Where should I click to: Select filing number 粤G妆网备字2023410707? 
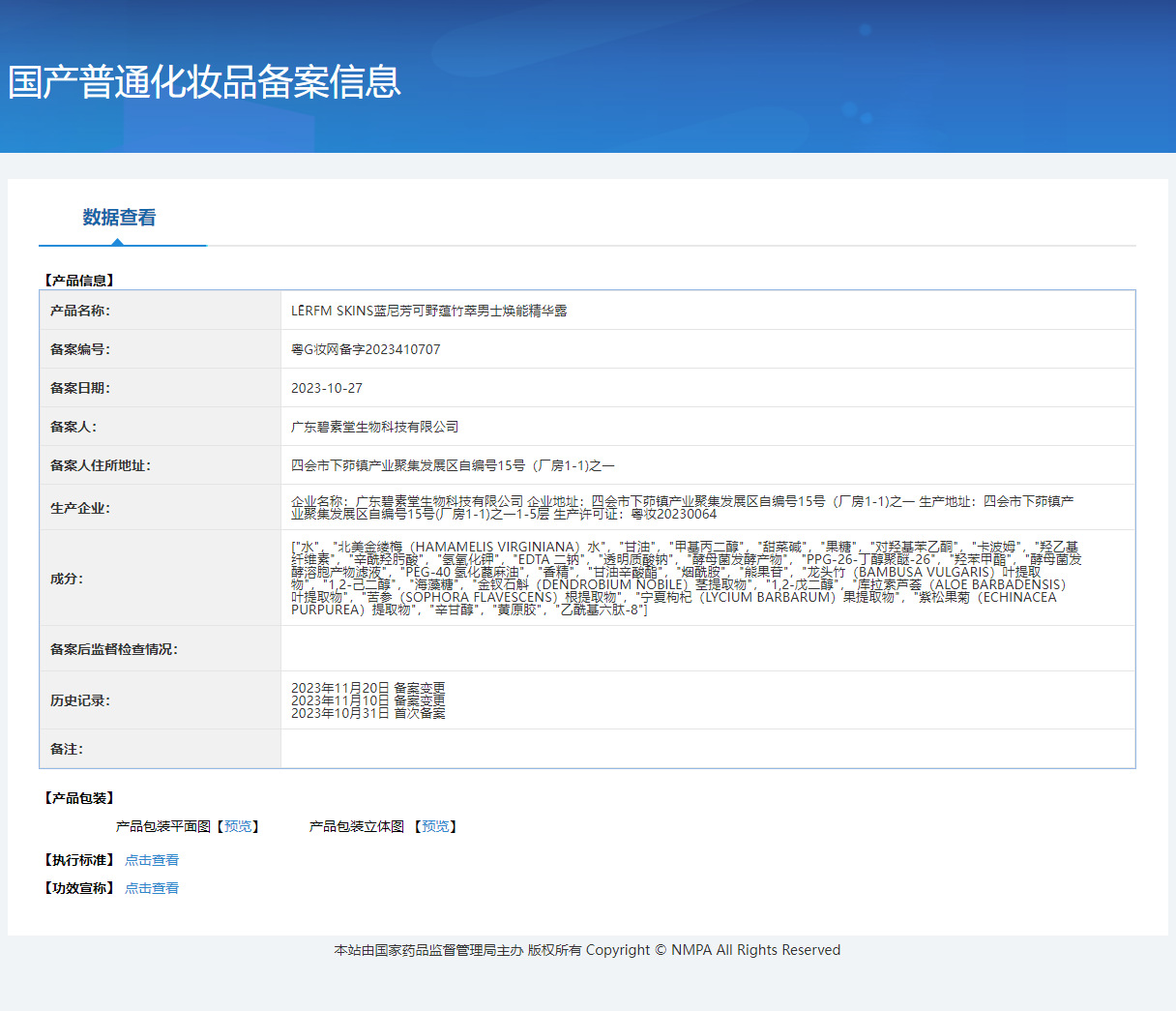click(x=366, y=349)
